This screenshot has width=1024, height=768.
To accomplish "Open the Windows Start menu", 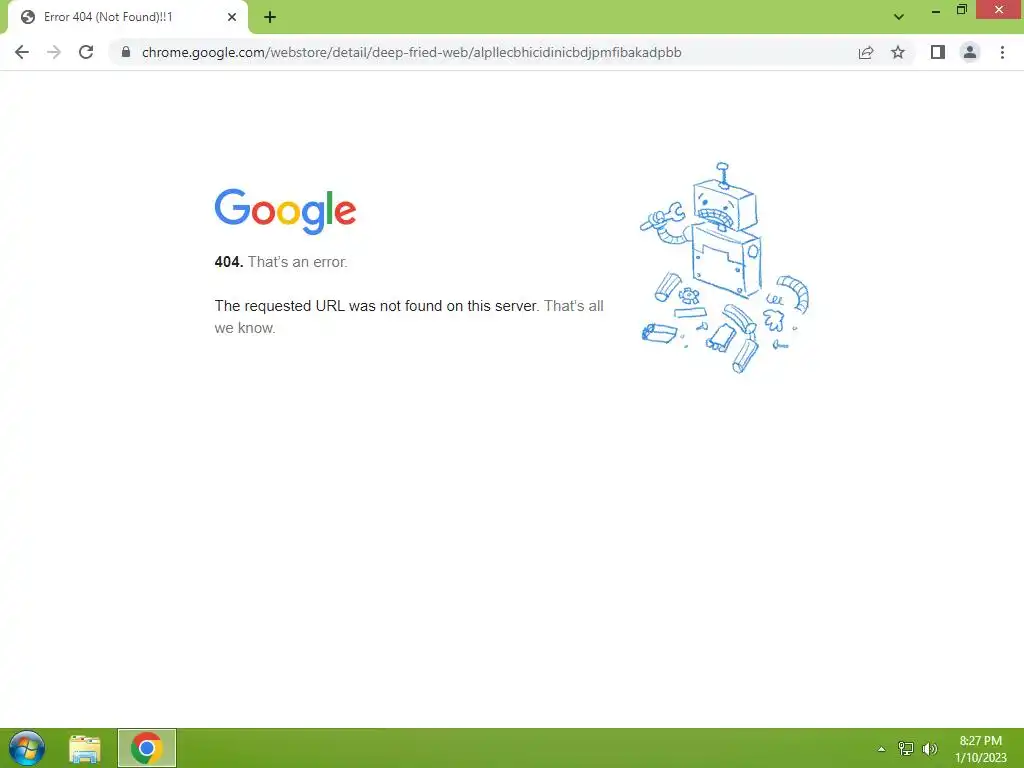I will pos(27,748).
